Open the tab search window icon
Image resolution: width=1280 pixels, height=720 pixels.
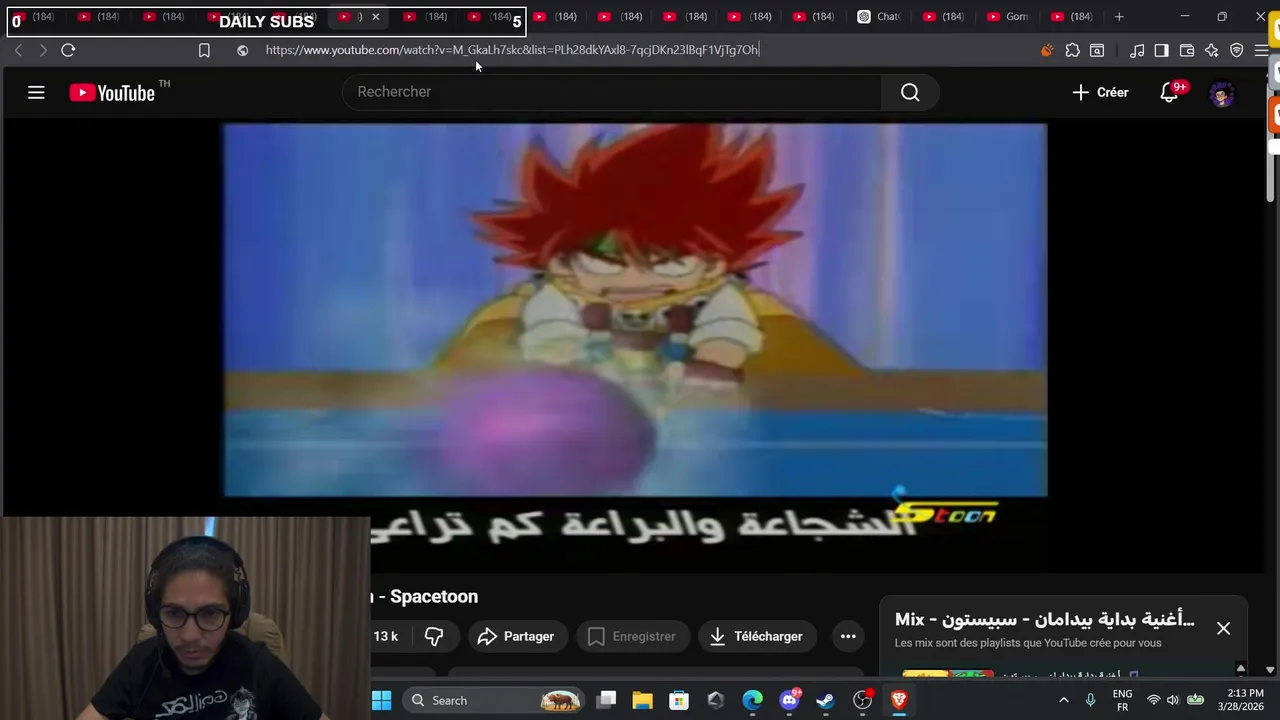1097,50
